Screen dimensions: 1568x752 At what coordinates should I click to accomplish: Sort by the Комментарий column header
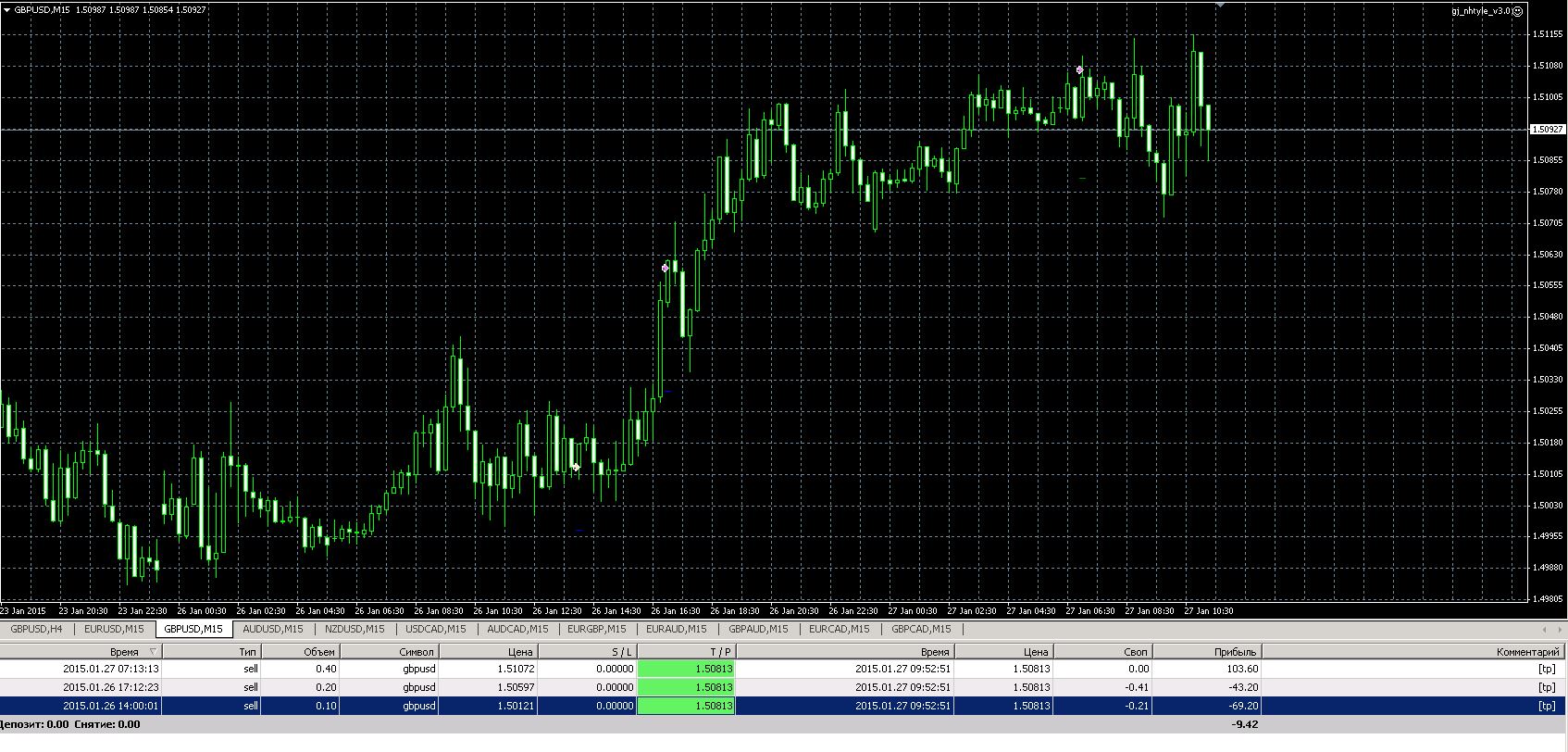pos(1414,652)
